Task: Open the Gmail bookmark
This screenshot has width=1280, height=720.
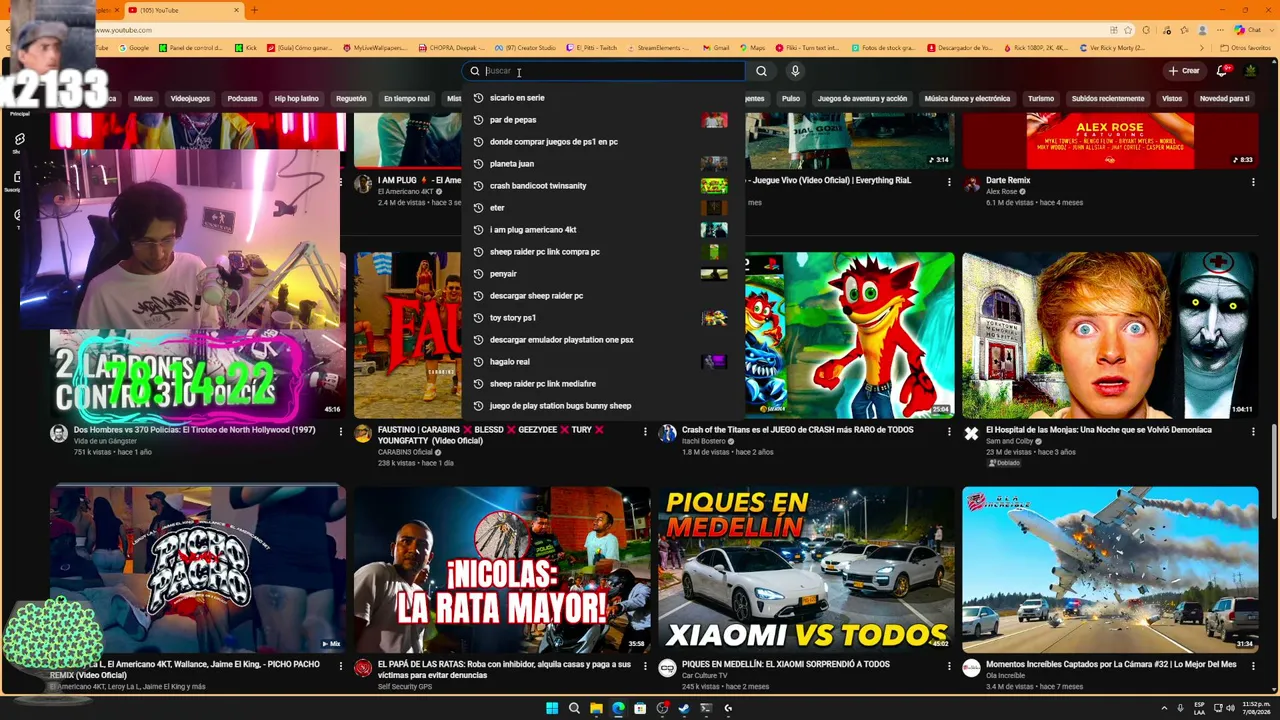Action: point(715,48)
